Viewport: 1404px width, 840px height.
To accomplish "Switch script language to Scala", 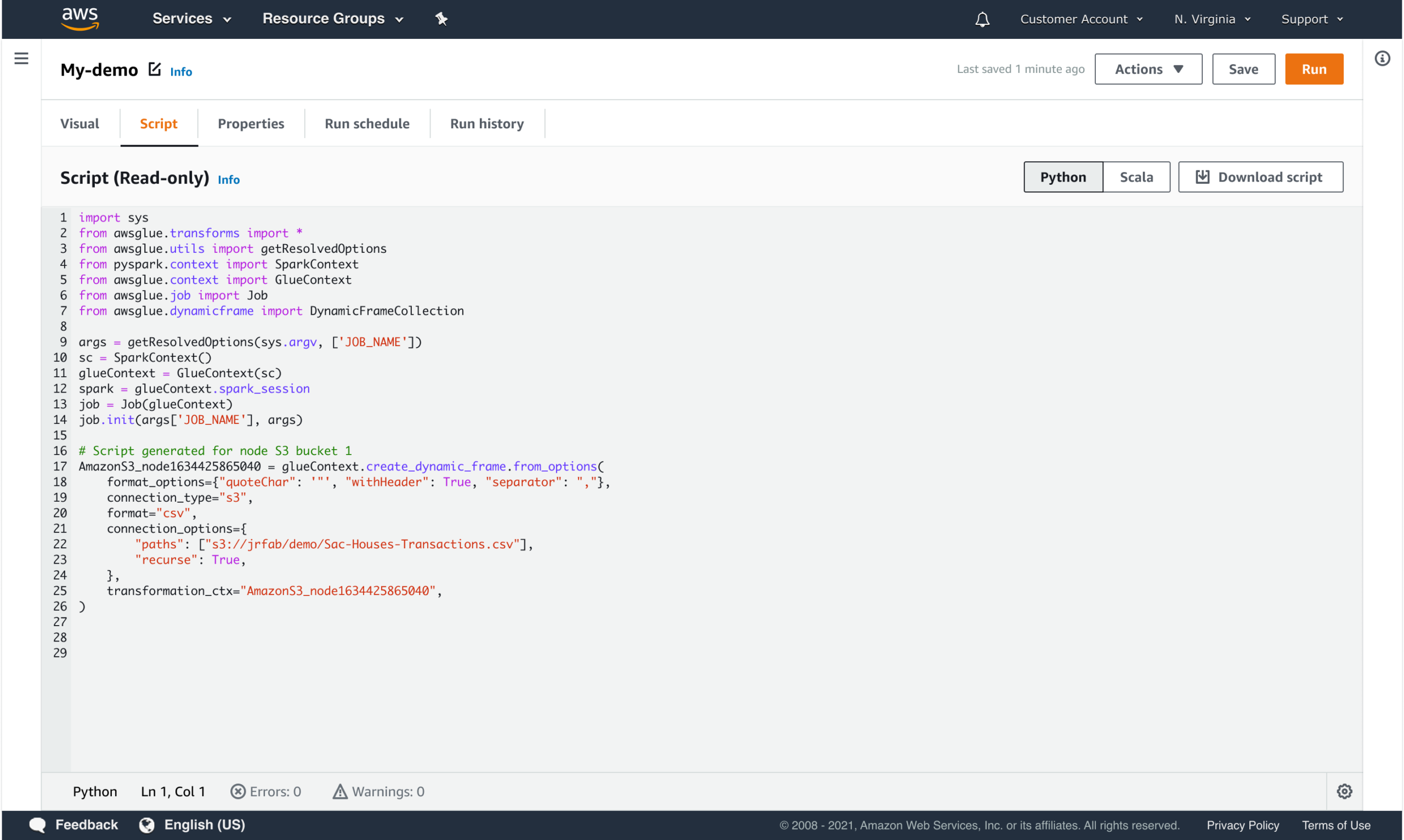I will point(1136,177).
